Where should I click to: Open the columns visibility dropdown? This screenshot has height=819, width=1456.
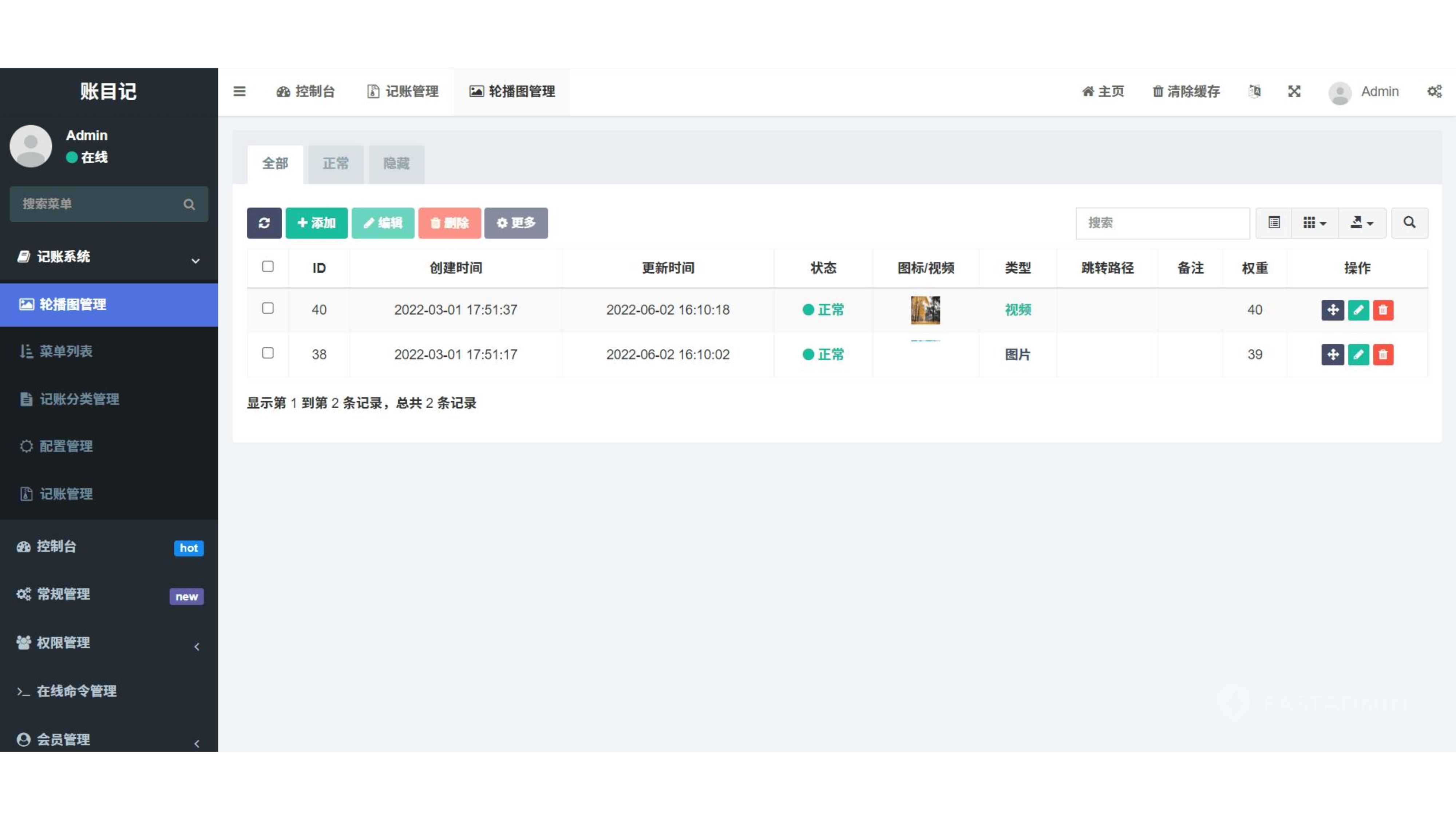pos(1315,223)
